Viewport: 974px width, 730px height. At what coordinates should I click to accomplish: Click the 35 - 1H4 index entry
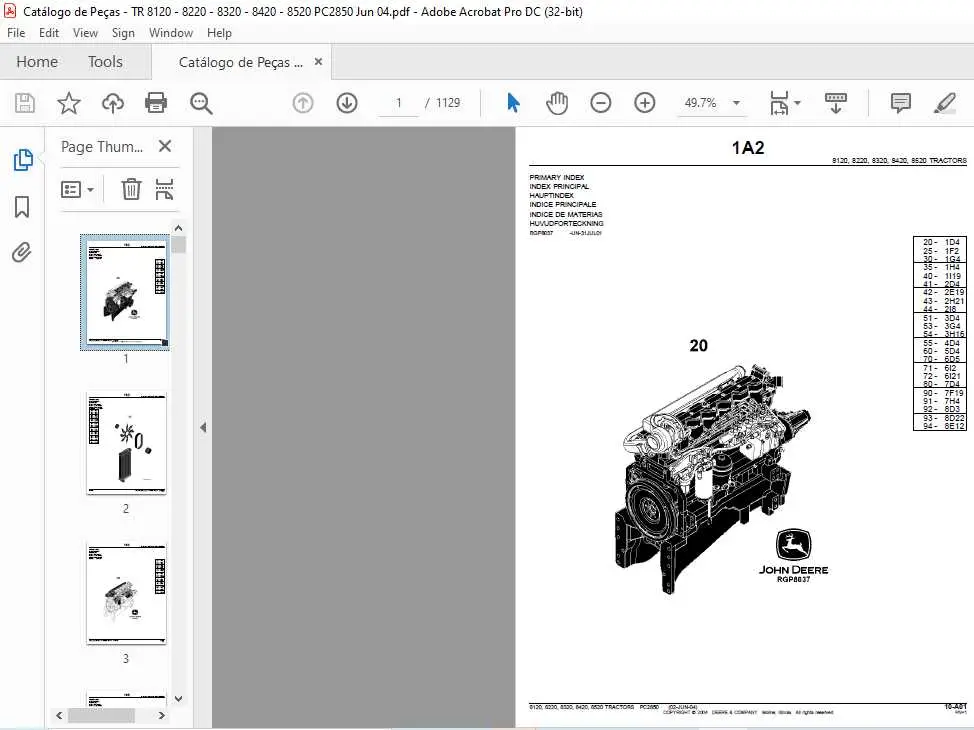coord(941,267)
